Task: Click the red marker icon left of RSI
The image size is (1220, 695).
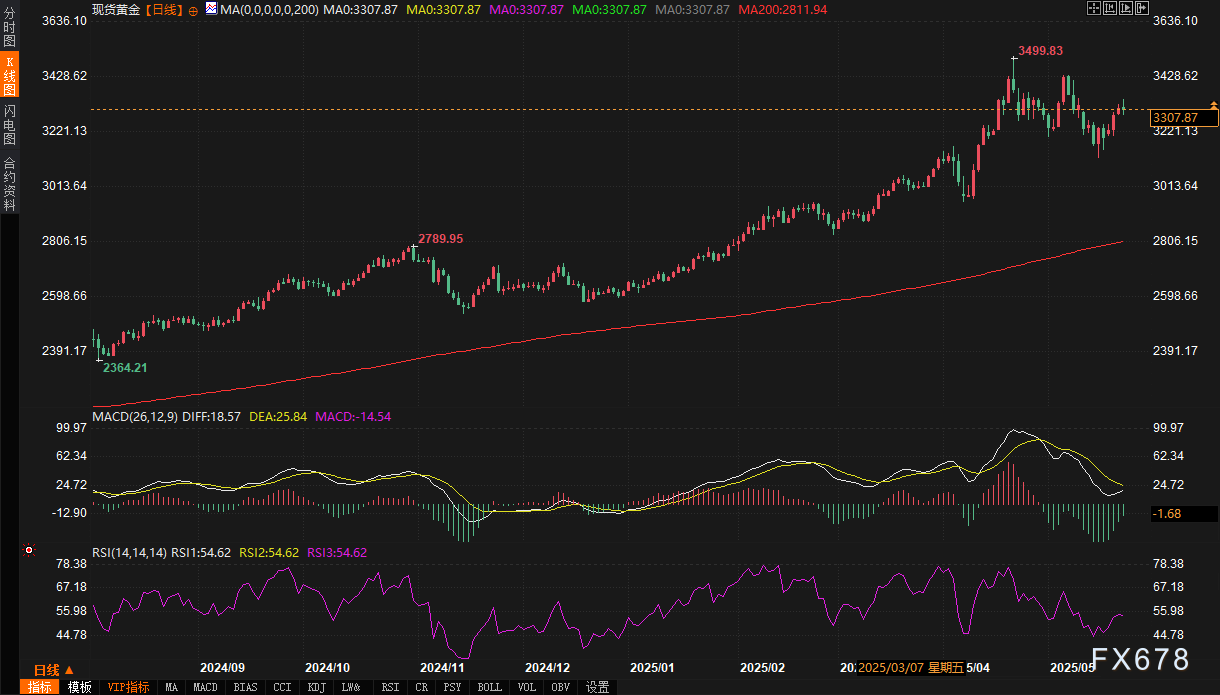Action: coord(30,550)
